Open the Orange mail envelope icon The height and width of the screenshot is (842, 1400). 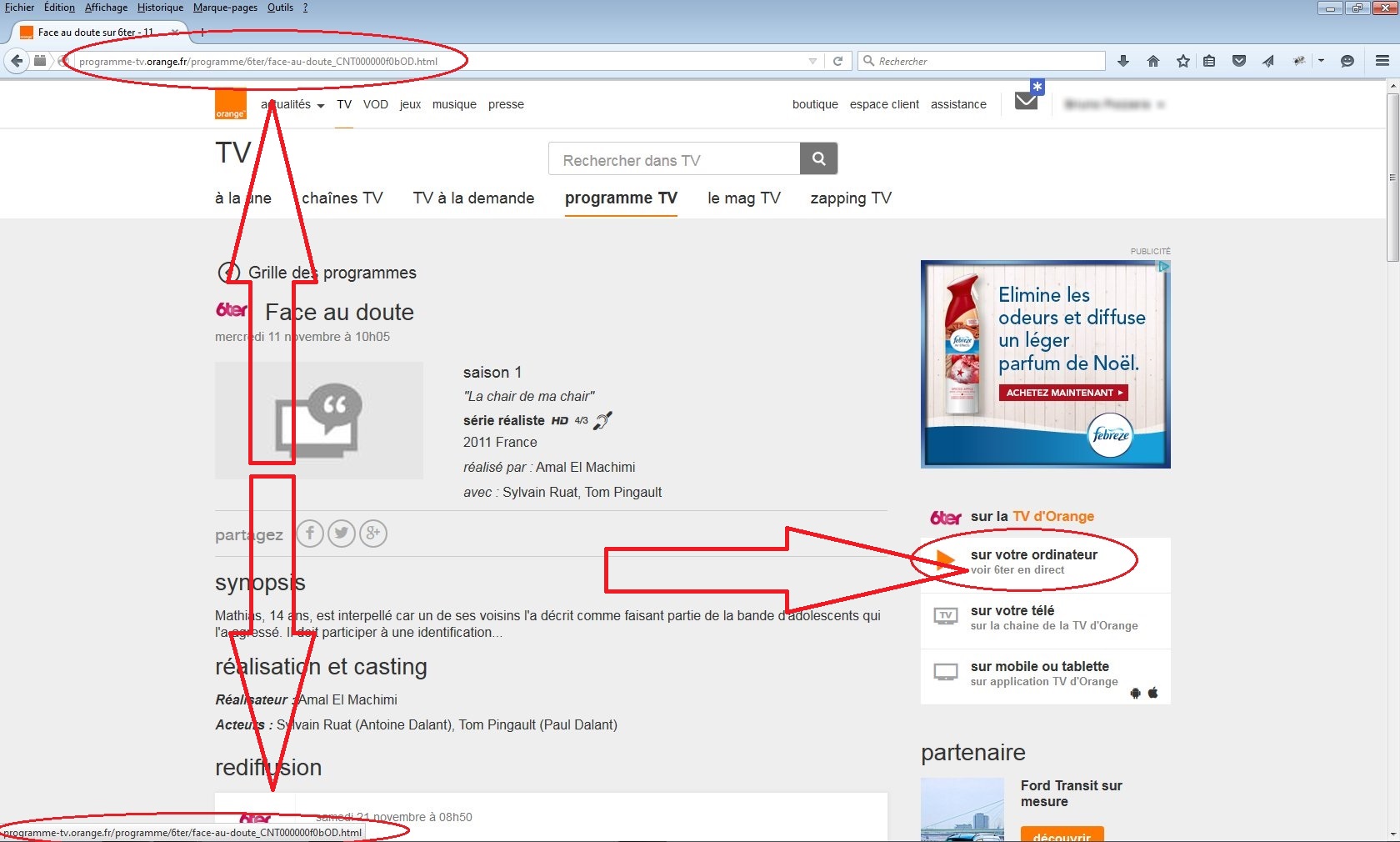pos(1027,101)
